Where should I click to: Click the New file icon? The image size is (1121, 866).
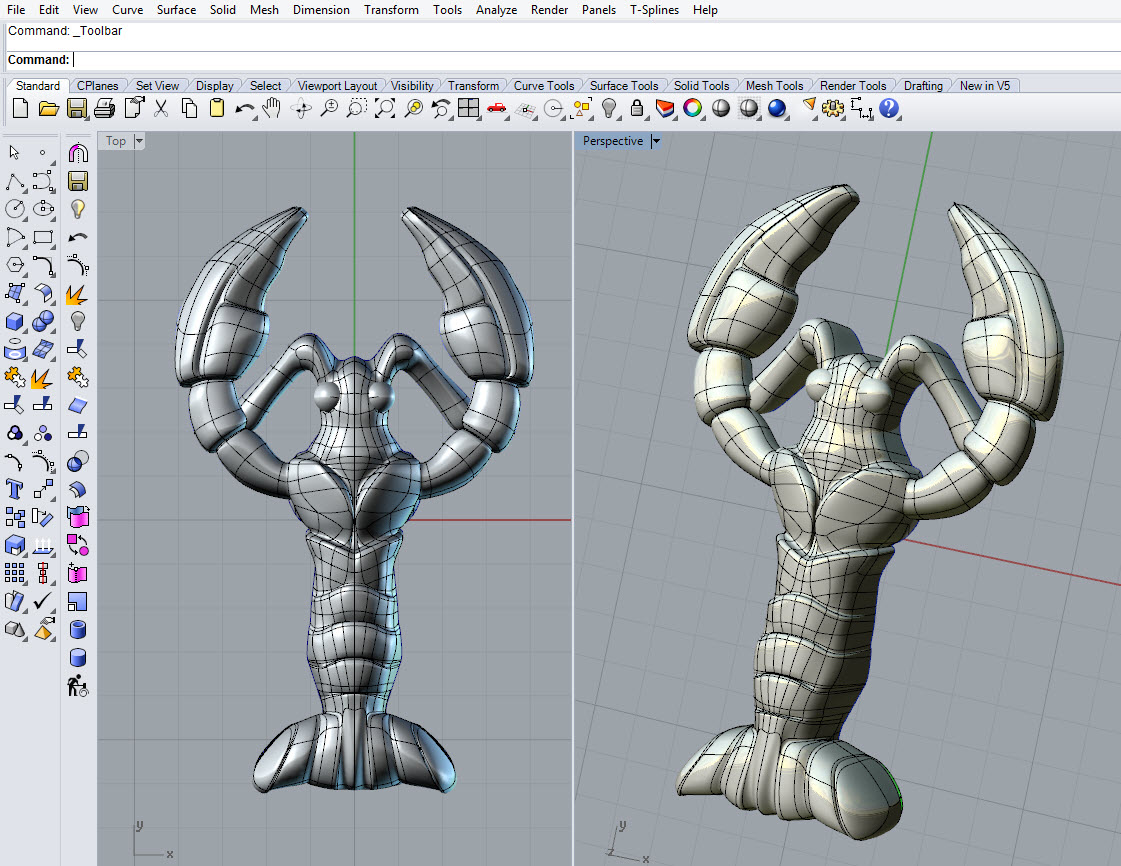pyautogui.click(x=21, y=109)
